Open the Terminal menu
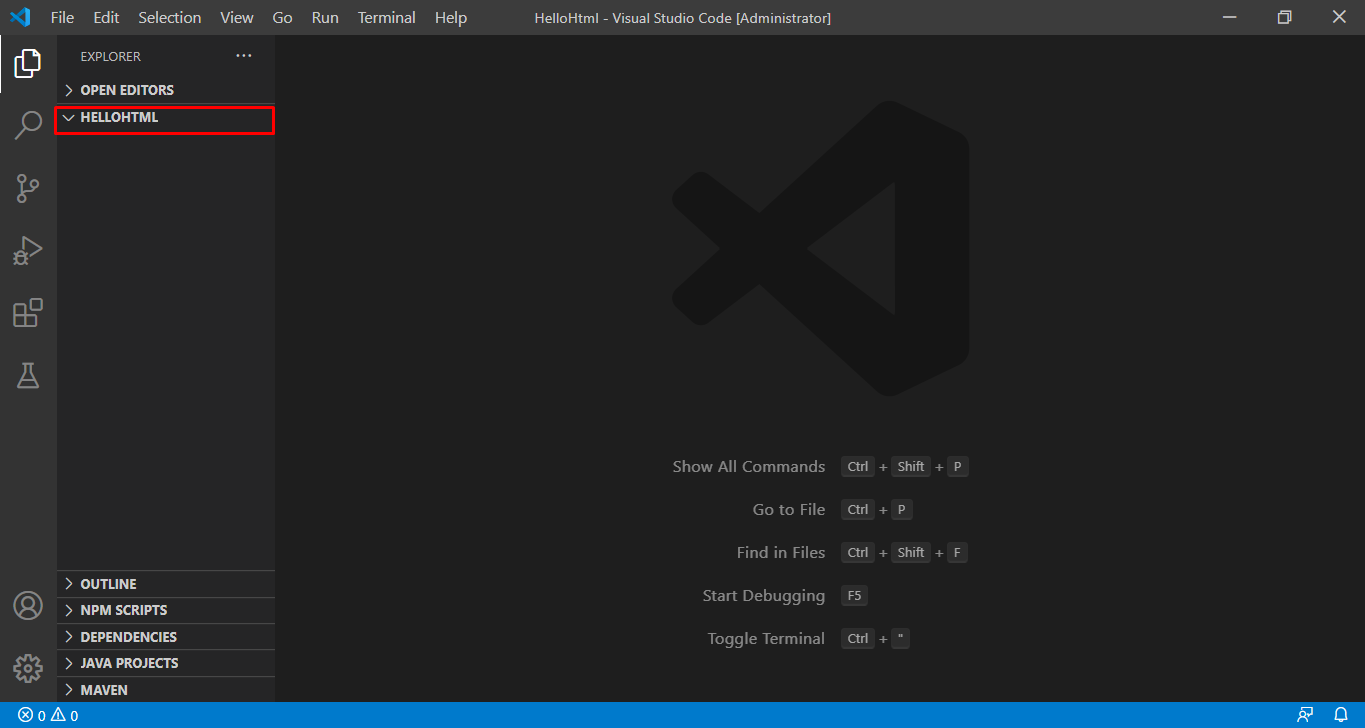 (x=386, y=18)
